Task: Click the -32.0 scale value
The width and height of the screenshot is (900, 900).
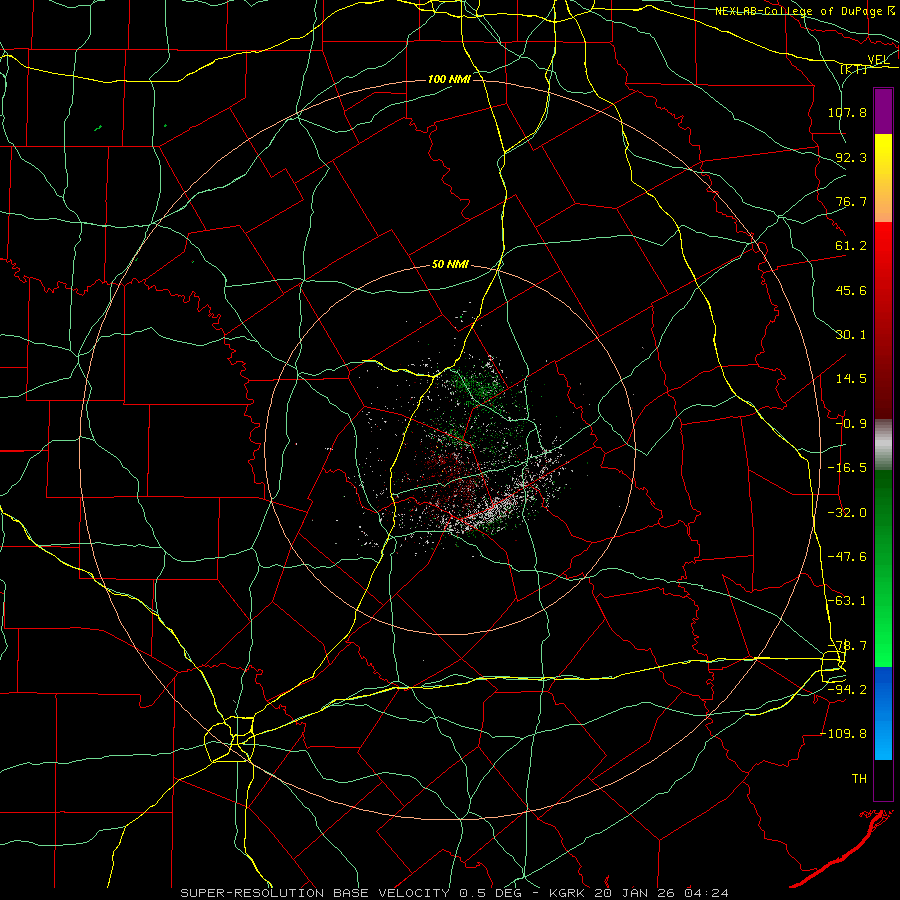Action: coord(847,513)
